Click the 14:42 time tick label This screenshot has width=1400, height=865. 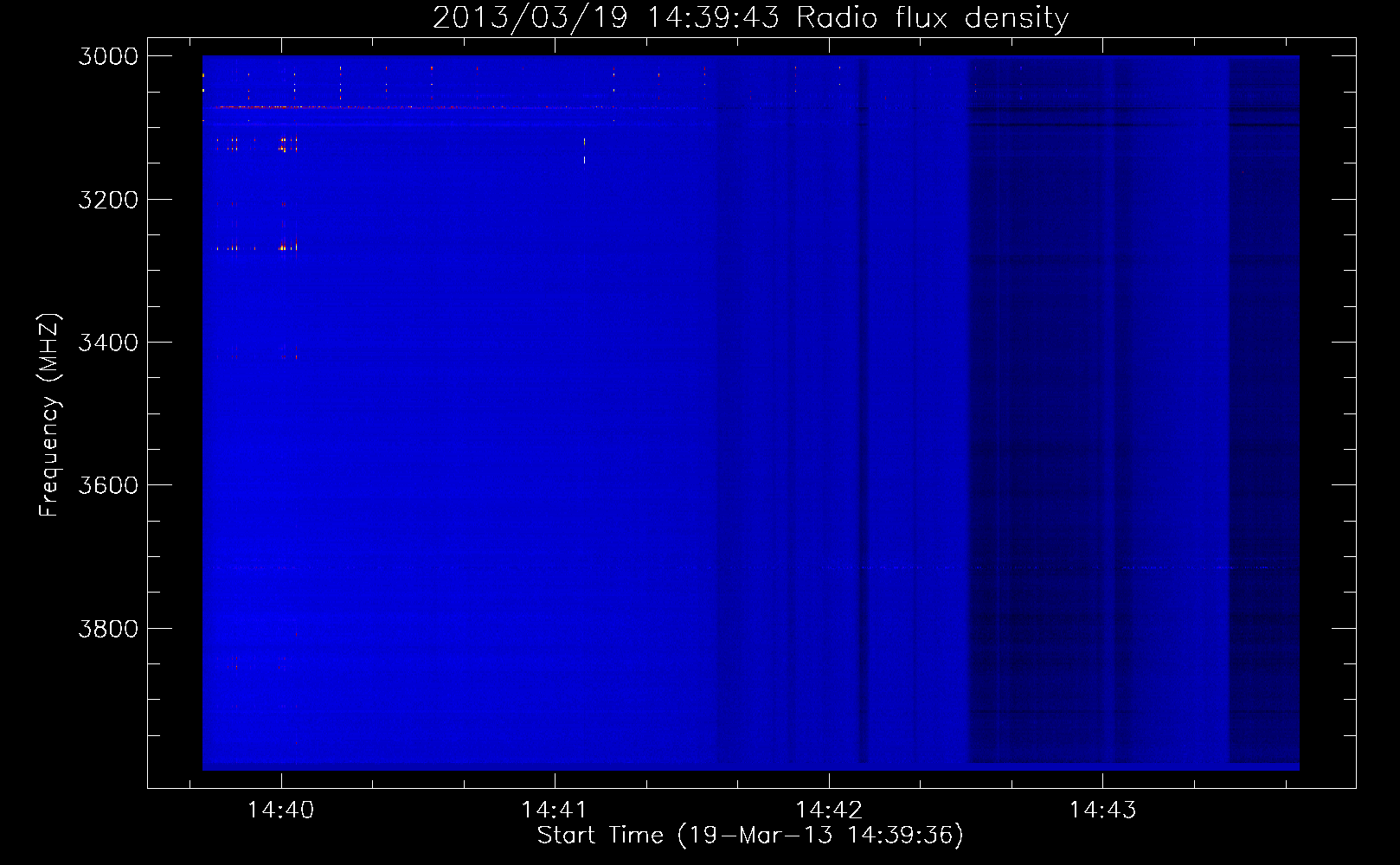point(829,811)
